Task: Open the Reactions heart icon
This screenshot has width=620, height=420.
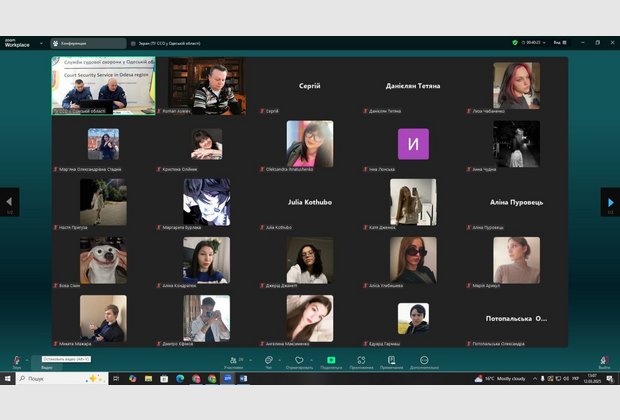Action: point(299,361)
